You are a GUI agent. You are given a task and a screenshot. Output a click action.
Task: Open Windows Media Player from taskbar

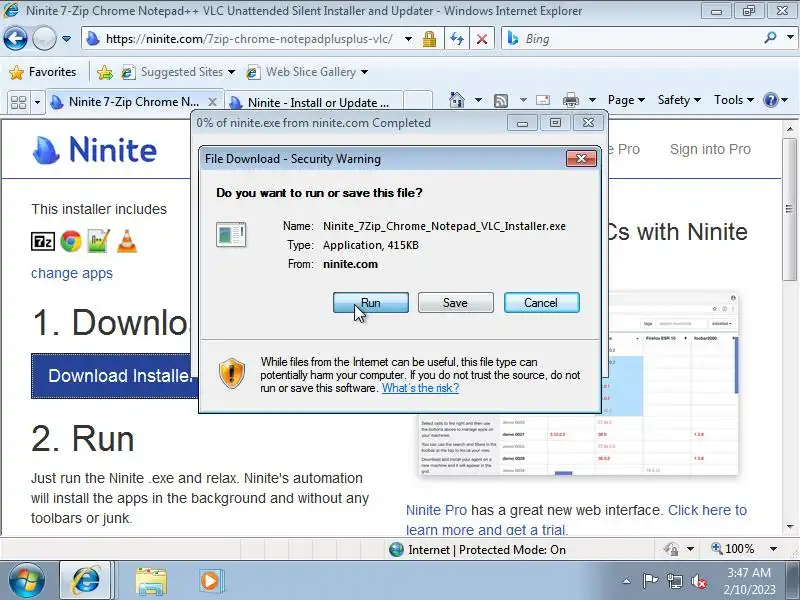210,581
